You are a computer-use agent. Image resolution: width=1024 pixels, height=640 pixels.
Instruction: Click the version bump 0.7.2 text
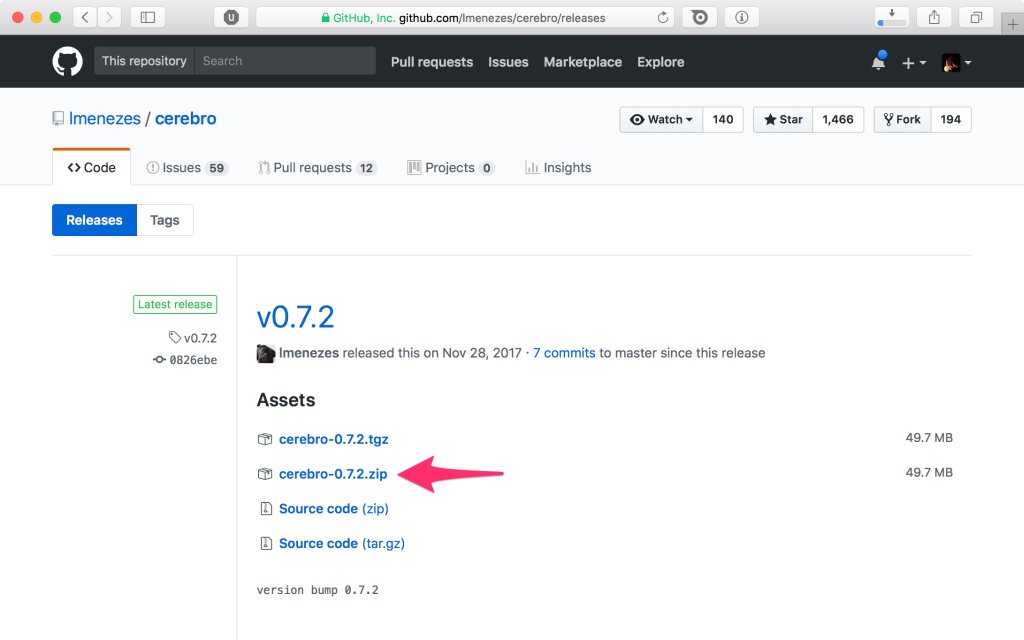pyautogui.click(x=317, y=590)
